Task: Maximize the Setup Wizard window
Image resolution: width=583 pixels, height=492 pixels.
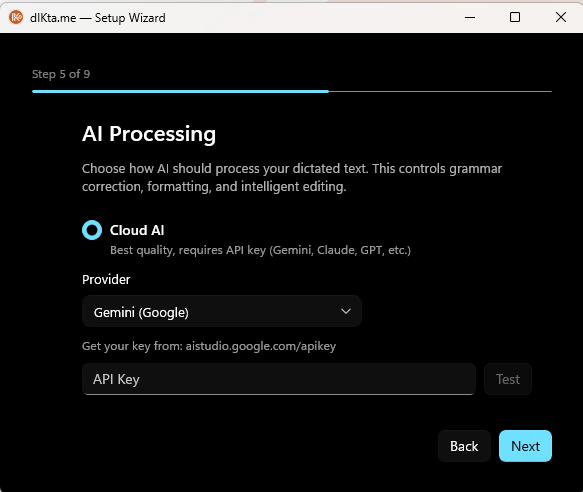Action: [x=515, y=17]
